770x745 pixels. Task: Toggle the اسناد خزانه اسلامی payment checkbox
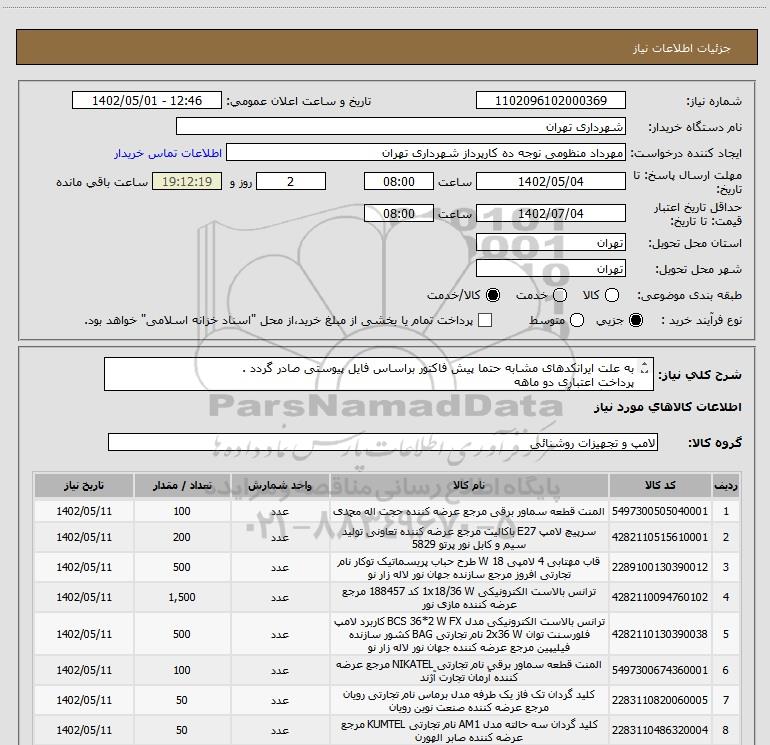click(x=485, y=320)
